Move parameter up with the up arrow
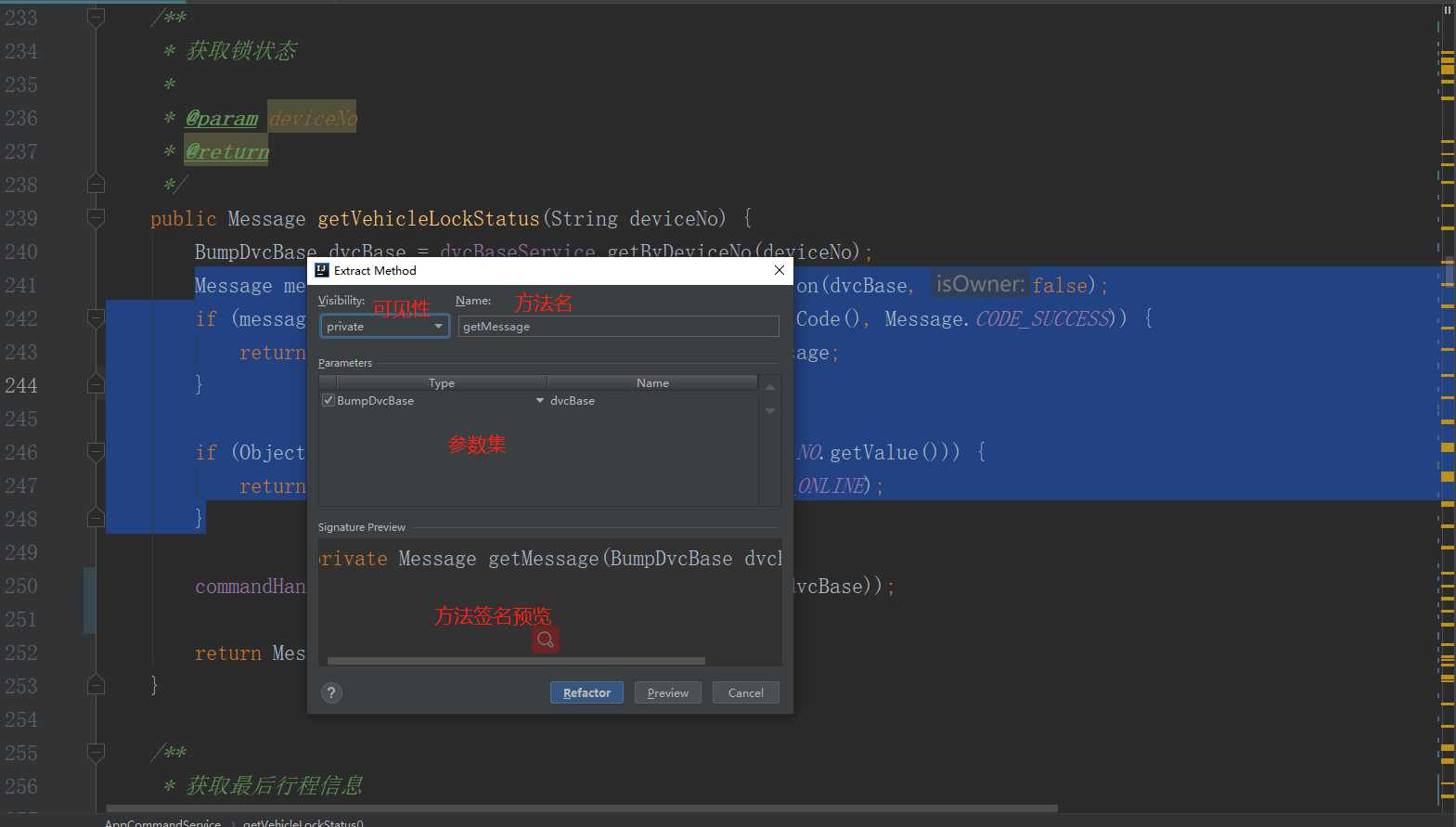 (x=770, y=387)
